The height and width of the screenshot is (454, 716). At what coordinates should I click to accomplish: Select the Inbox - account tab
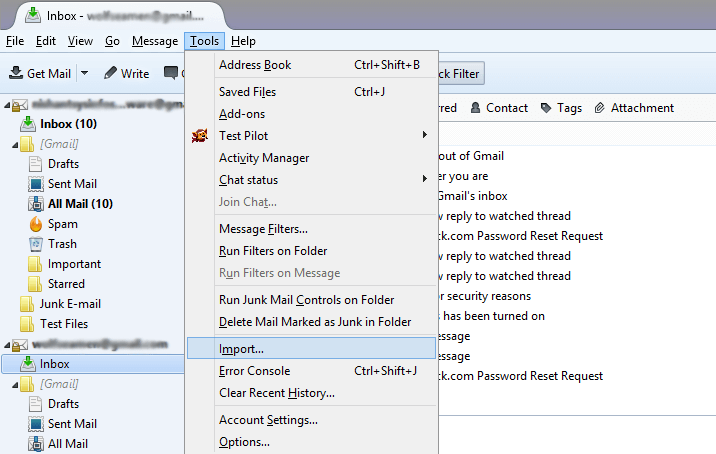(119, 16)
